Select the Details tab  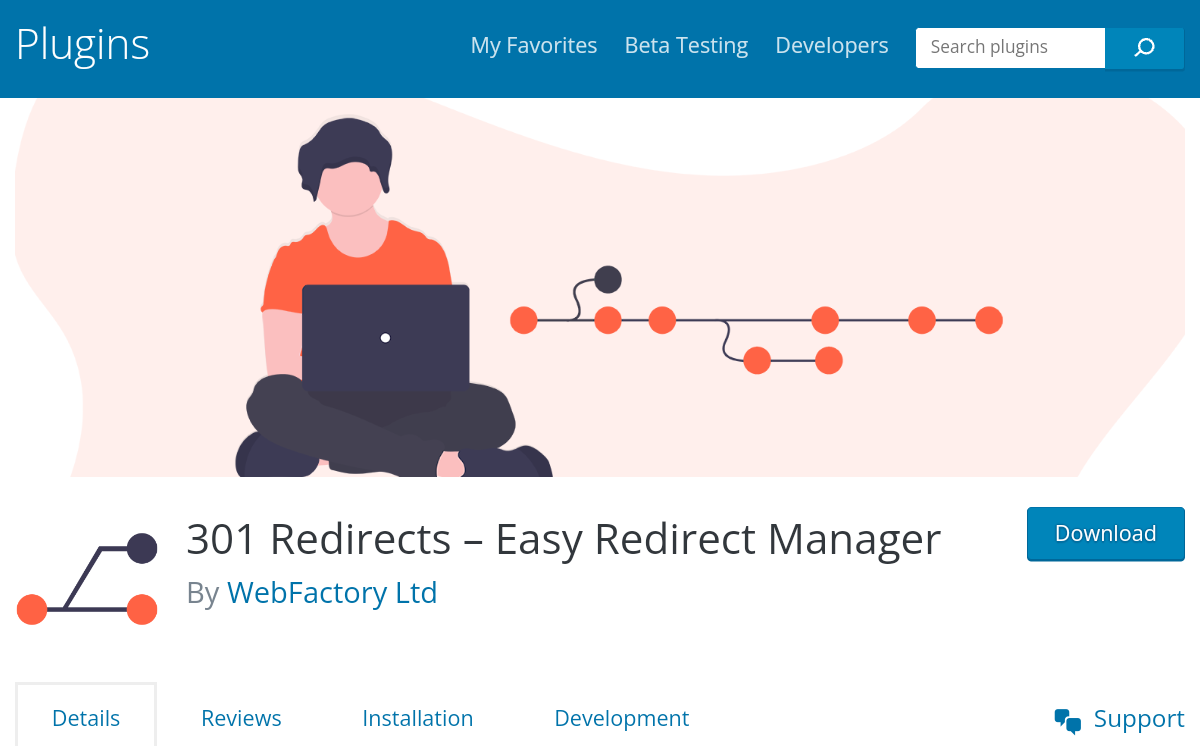(86, 717)
